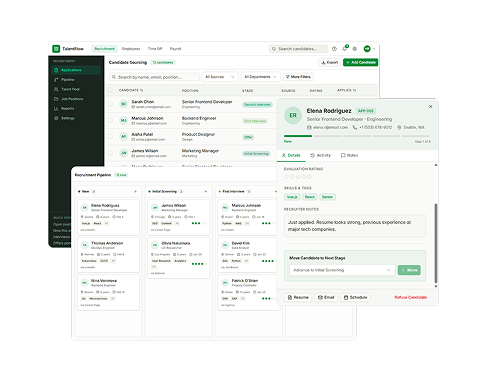Set evaluation rating to five stars

[x=310, y=177]
